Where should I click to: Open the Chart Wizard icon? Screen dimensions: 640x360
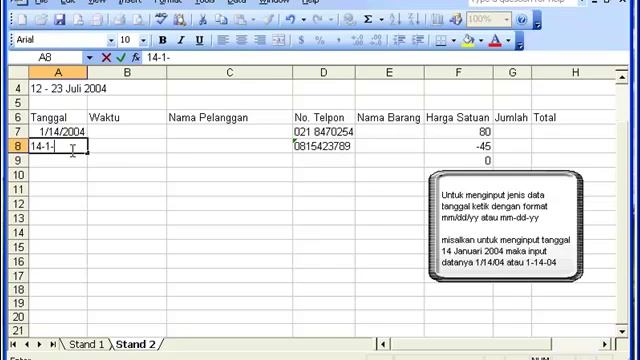(437, 19)
